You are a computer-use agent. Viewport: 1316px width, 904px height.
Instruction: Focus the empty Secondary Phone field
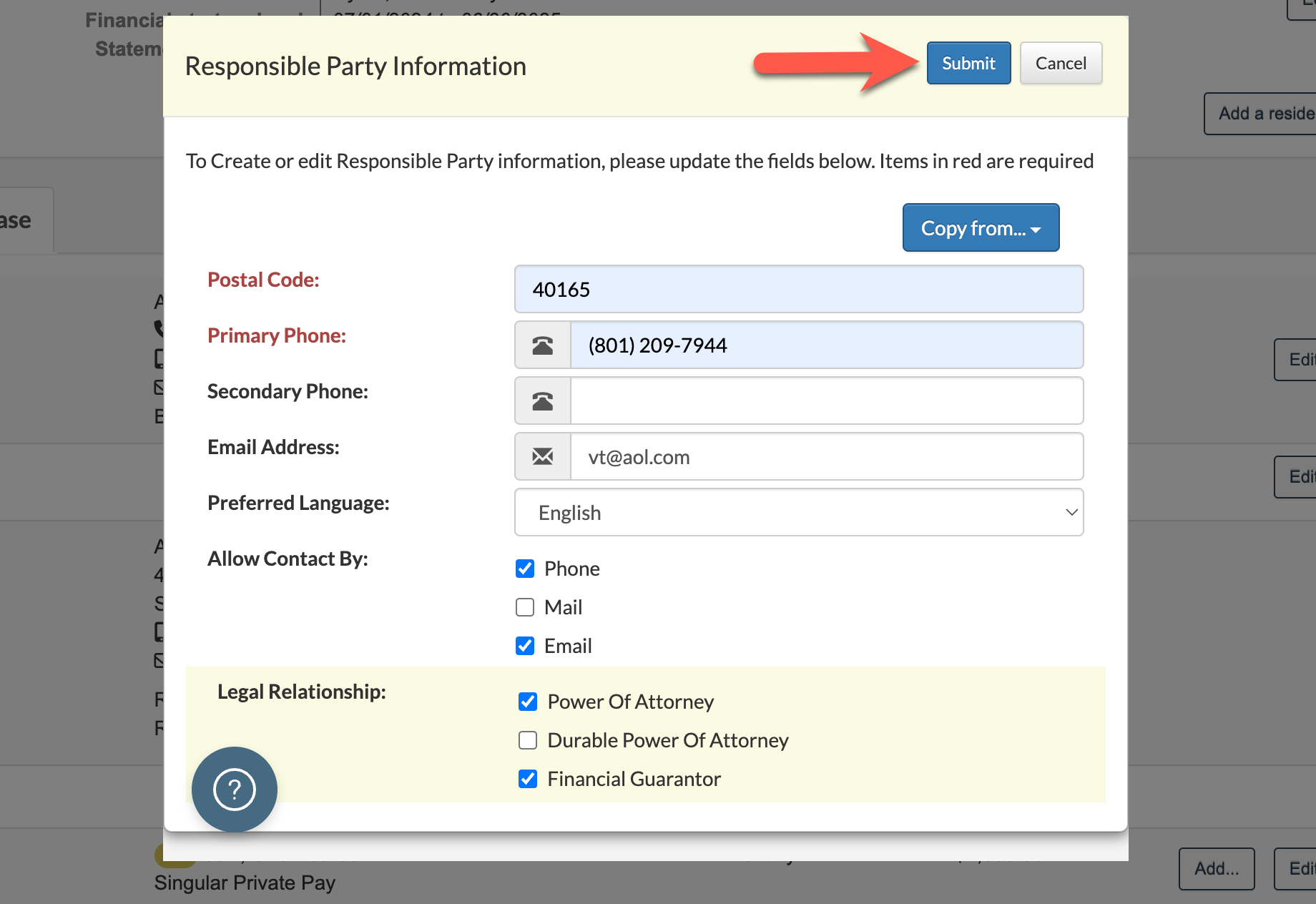pos(827,401)
